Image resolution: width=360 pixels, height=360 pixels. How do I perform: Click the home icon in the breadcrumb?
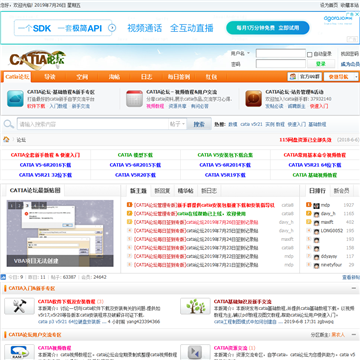click(6, 139)
